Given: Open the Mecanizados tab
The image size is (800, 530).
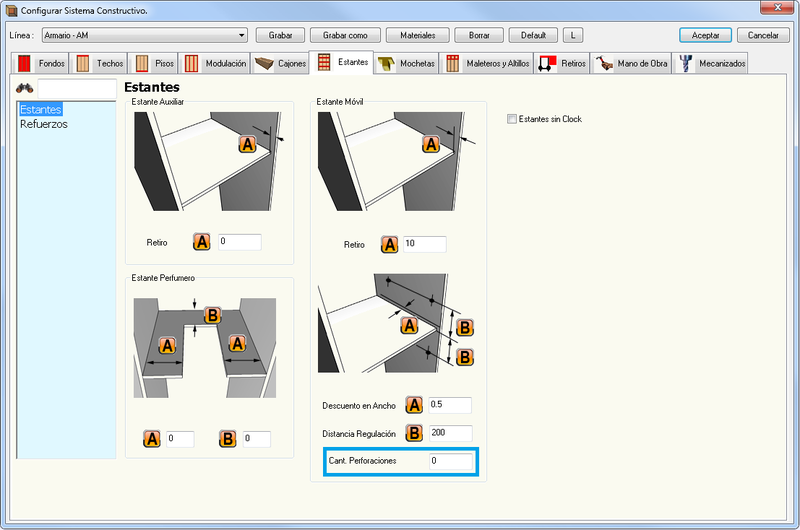Looking at the screenshot, I should click(x=711, y=63).
